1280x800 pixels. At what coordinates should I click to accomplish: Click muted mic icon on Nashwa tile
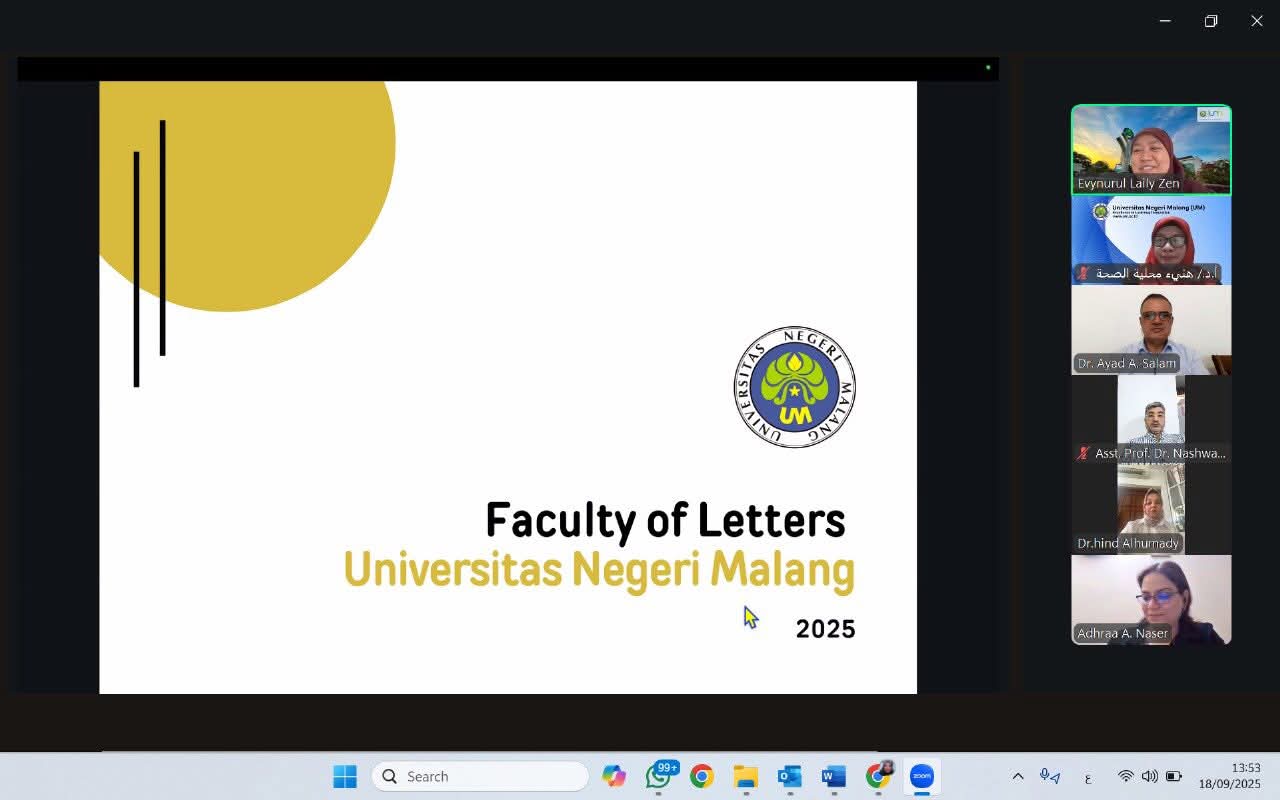point(1083,453)
